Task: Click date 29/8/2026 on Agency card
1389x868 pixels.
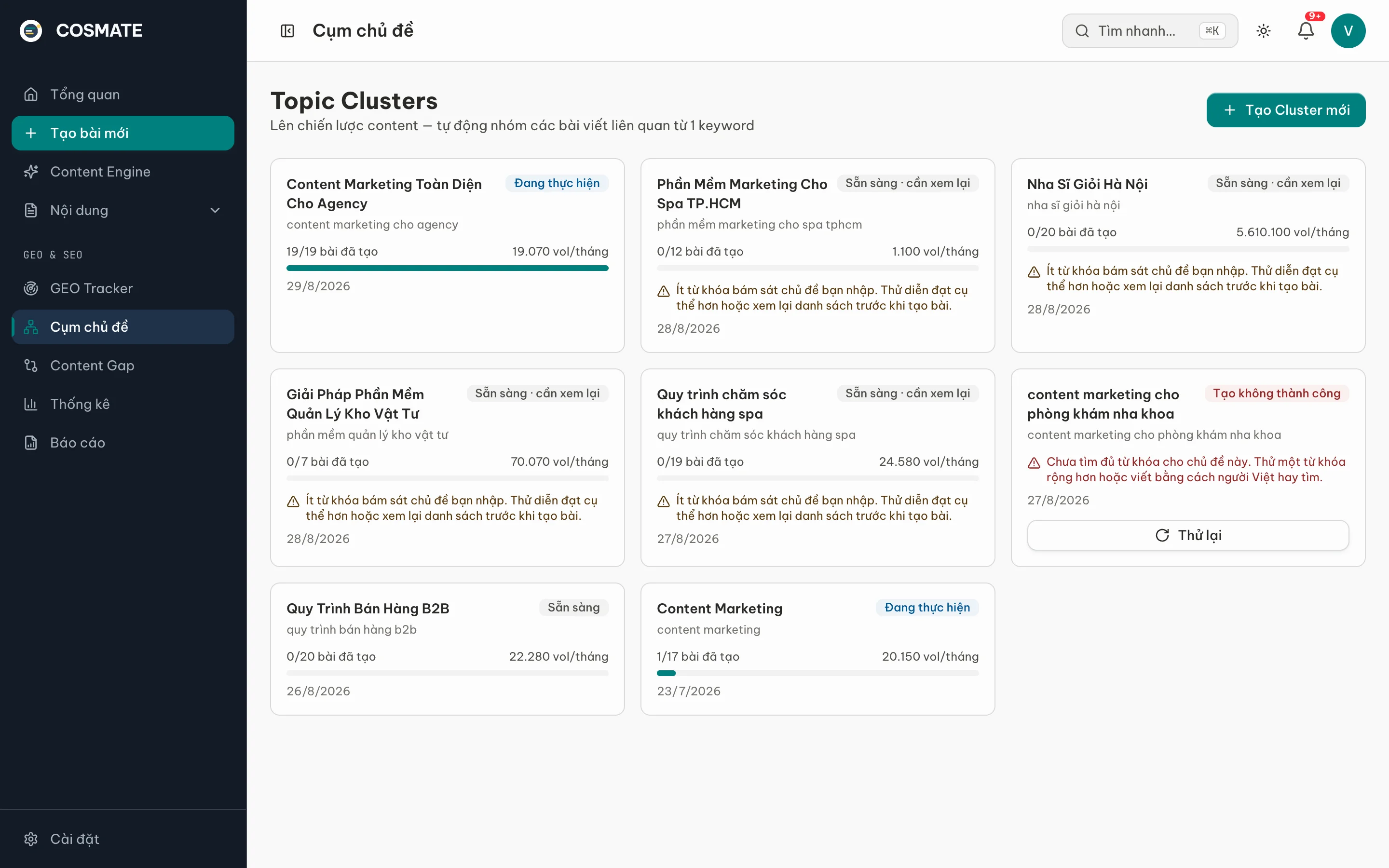Action: click(318, 286)
